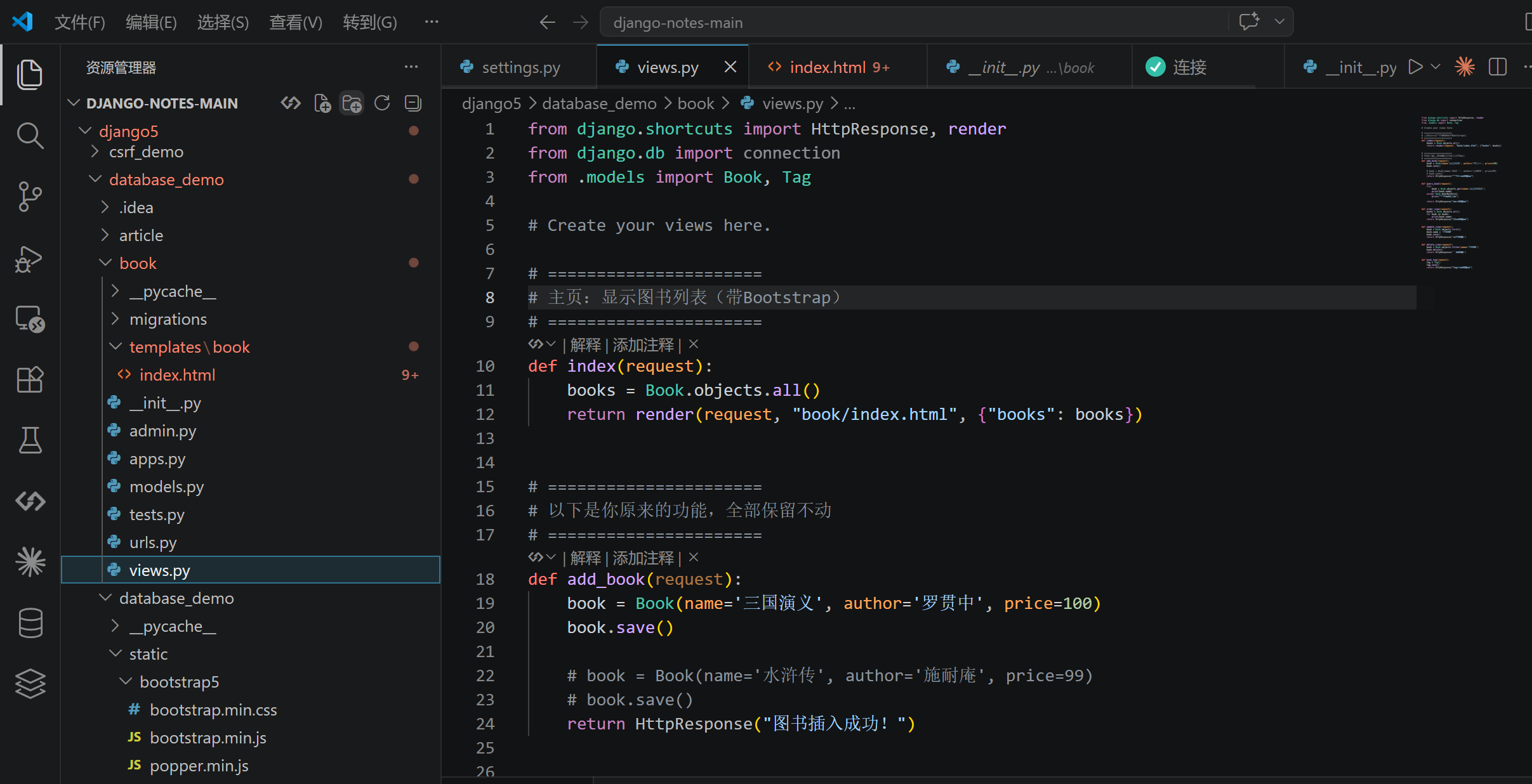
Task: Close the views.py editor tab
Action: coord(730,67)
